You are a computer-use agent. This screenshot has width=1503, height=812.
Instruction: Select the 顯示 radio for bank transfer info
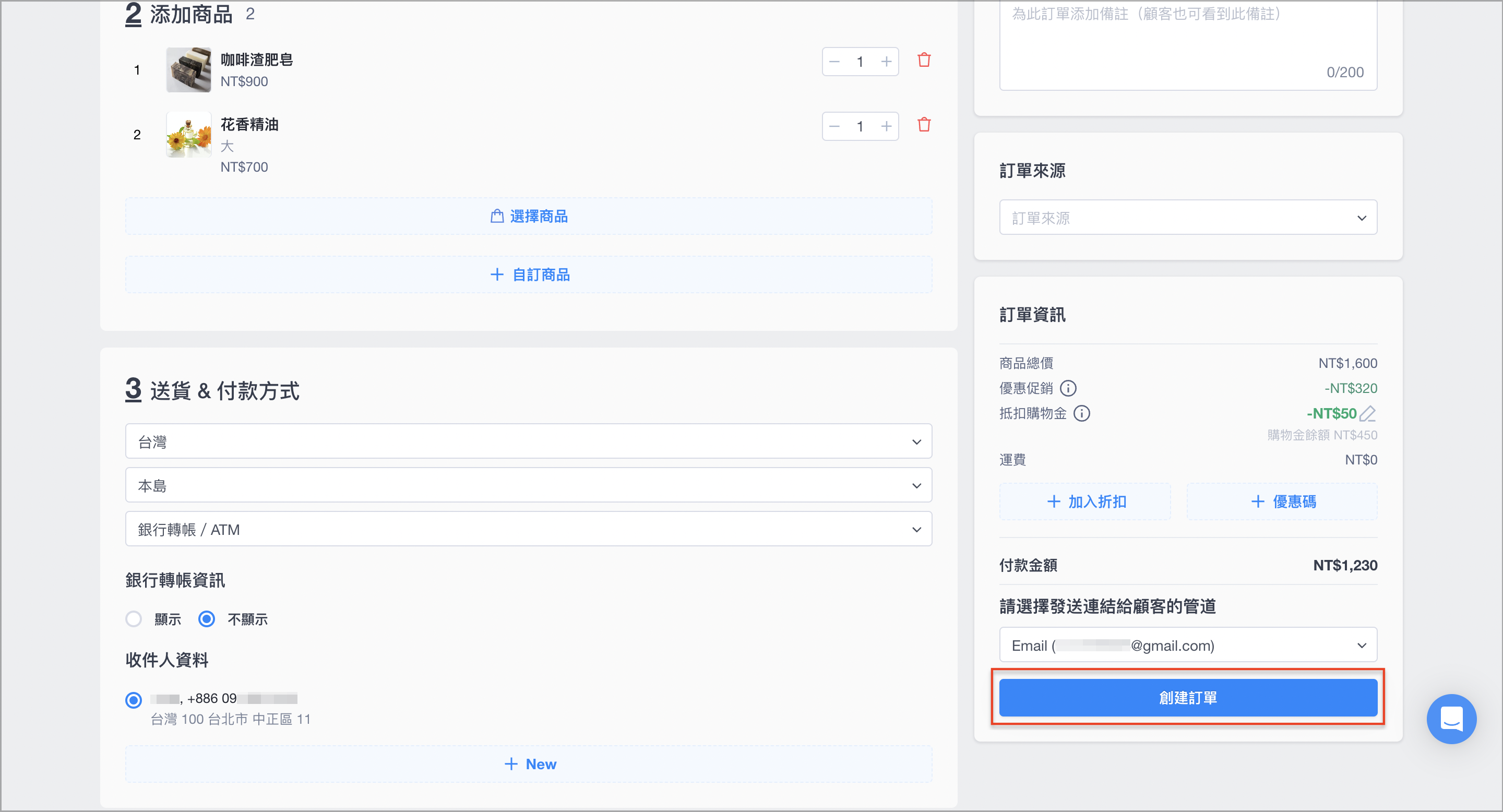point(134,619)
